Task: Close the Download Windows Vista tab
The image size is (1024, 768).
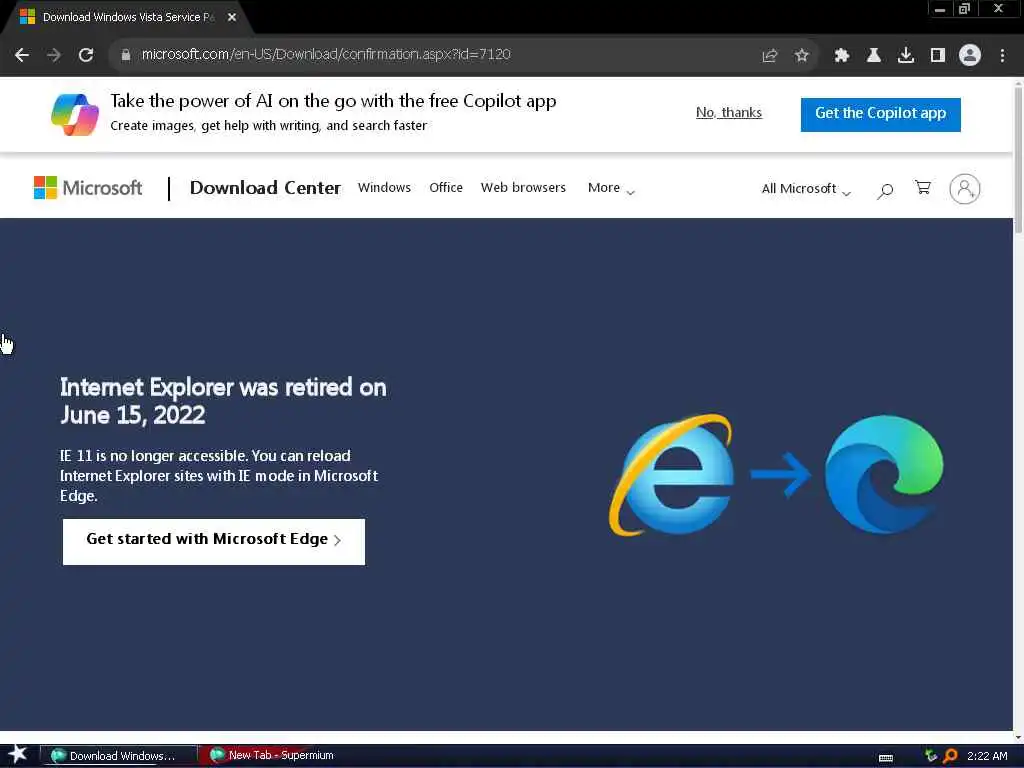Action: tap(232, 18)
